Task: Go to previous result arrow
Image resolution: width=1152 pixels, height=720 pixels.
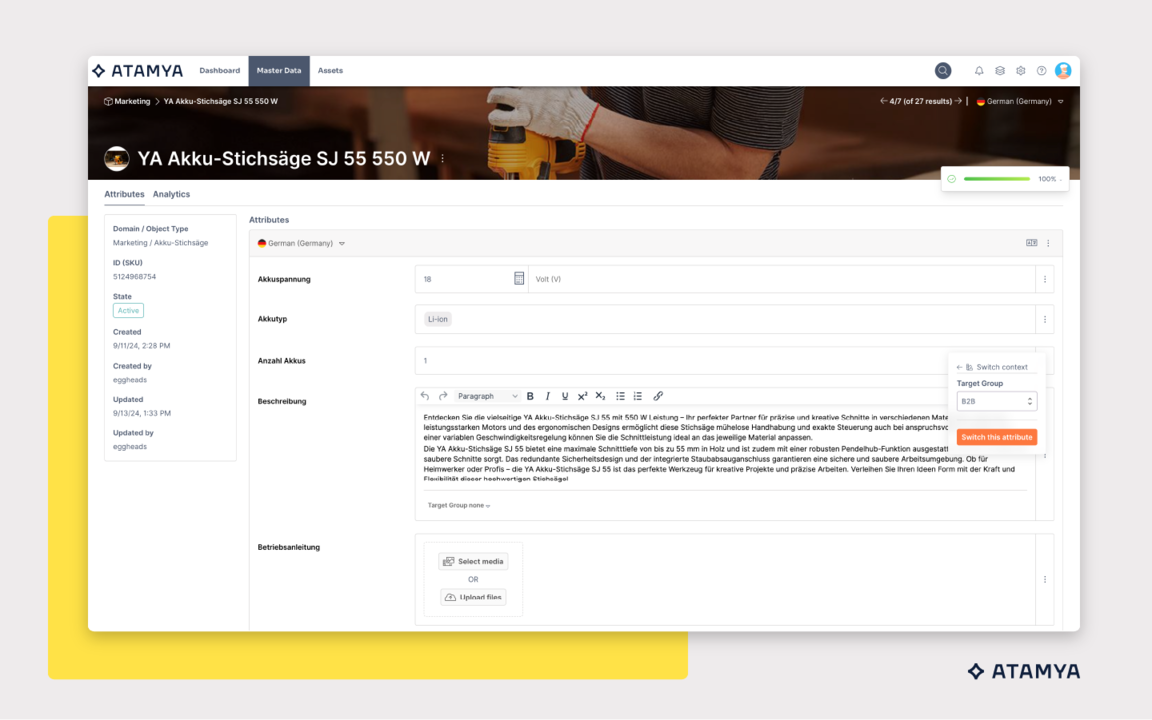Action: (x=883, y=101)
